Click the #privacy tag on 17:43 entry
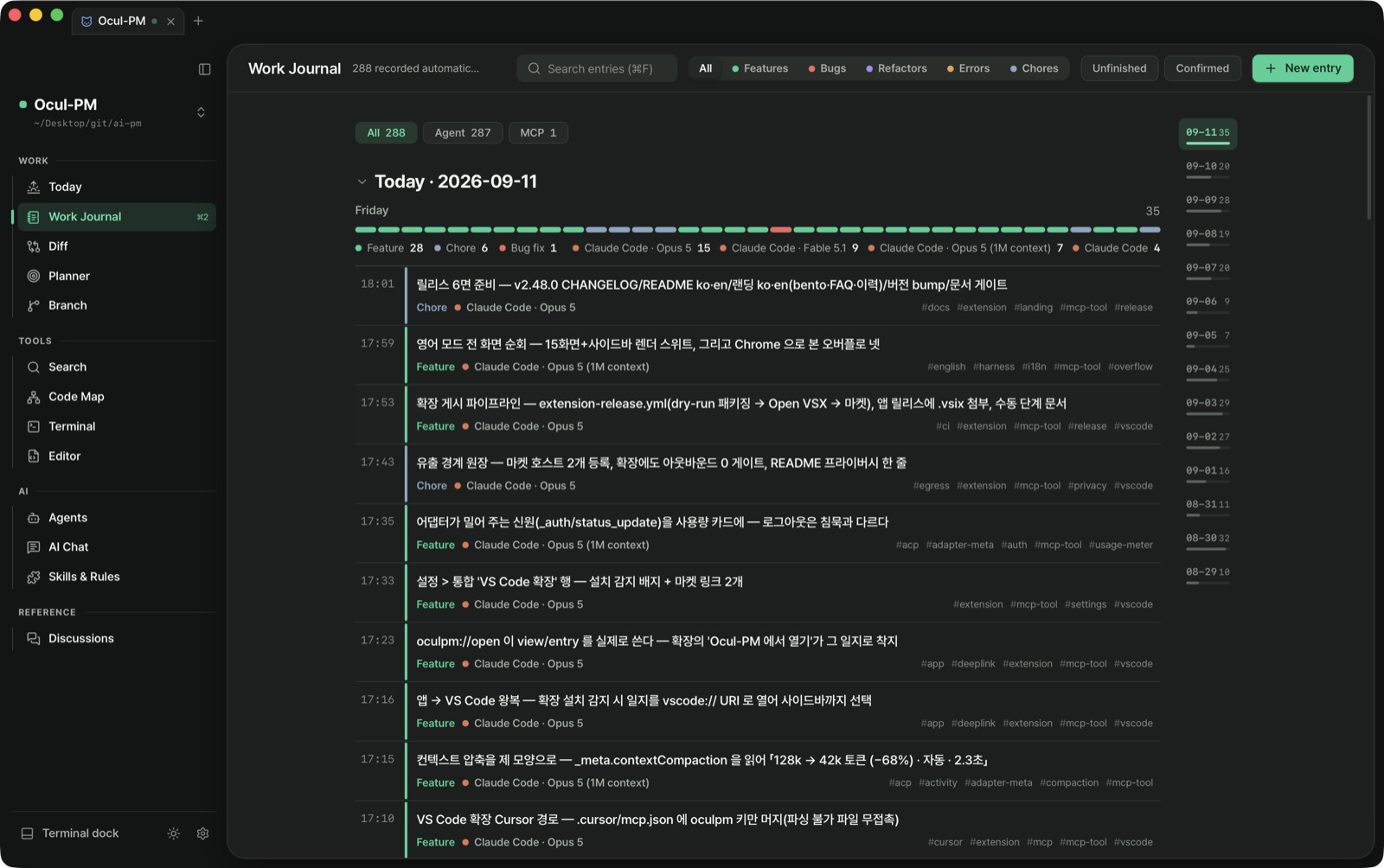Image resolution: width=1384 pixels, height=868 pixels. 1087,486
